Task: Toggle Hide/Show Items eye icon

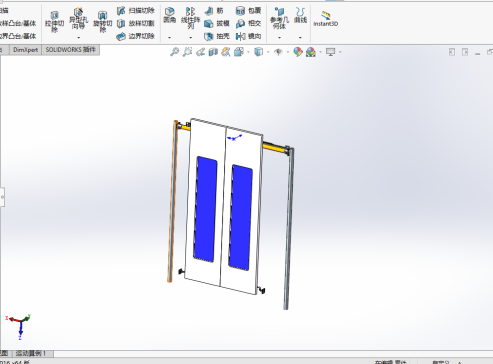Action: 278,52
